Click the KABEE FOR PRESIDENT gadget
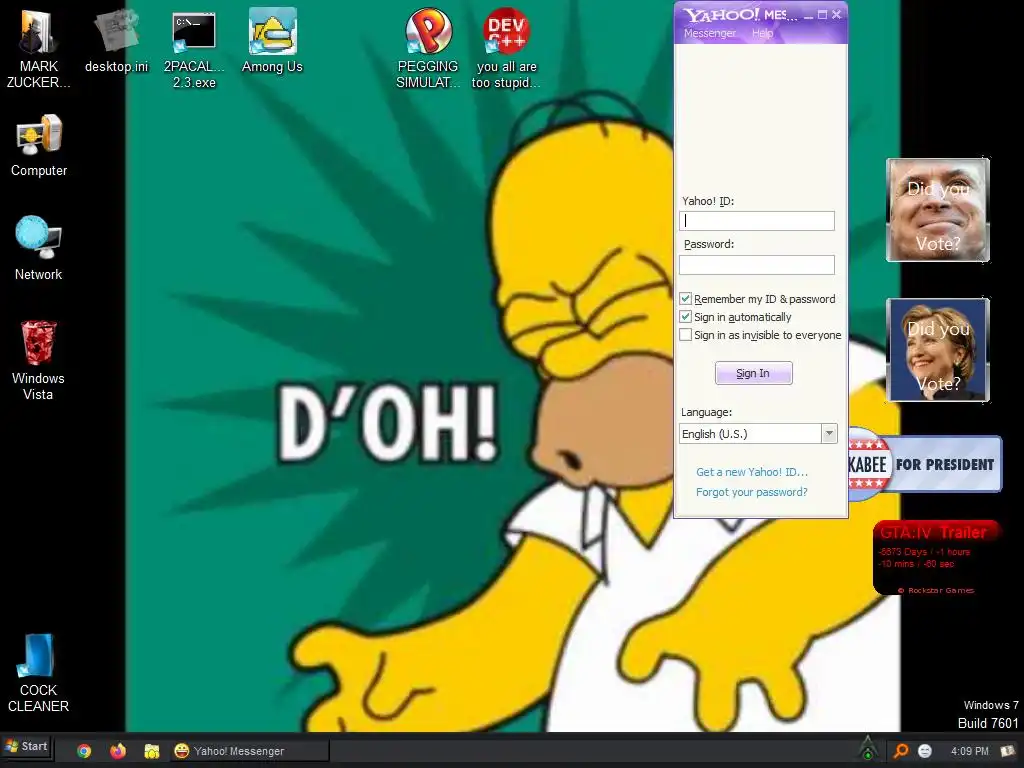Image resolution: width=1024 pixels, height=768 pixels. [925, 464]
